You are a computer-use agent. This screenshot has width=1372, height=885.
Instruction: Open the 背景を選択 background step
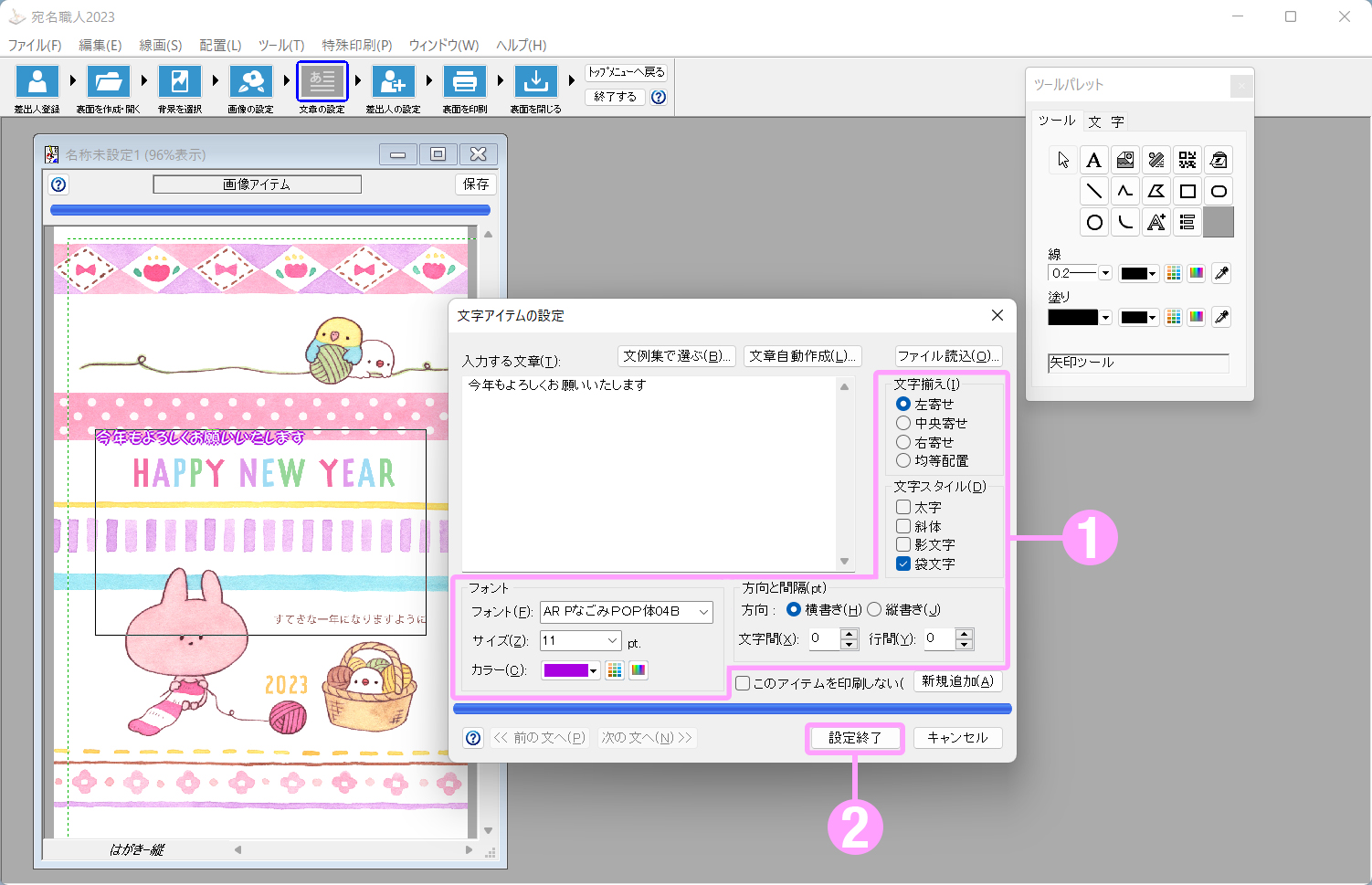180,82
